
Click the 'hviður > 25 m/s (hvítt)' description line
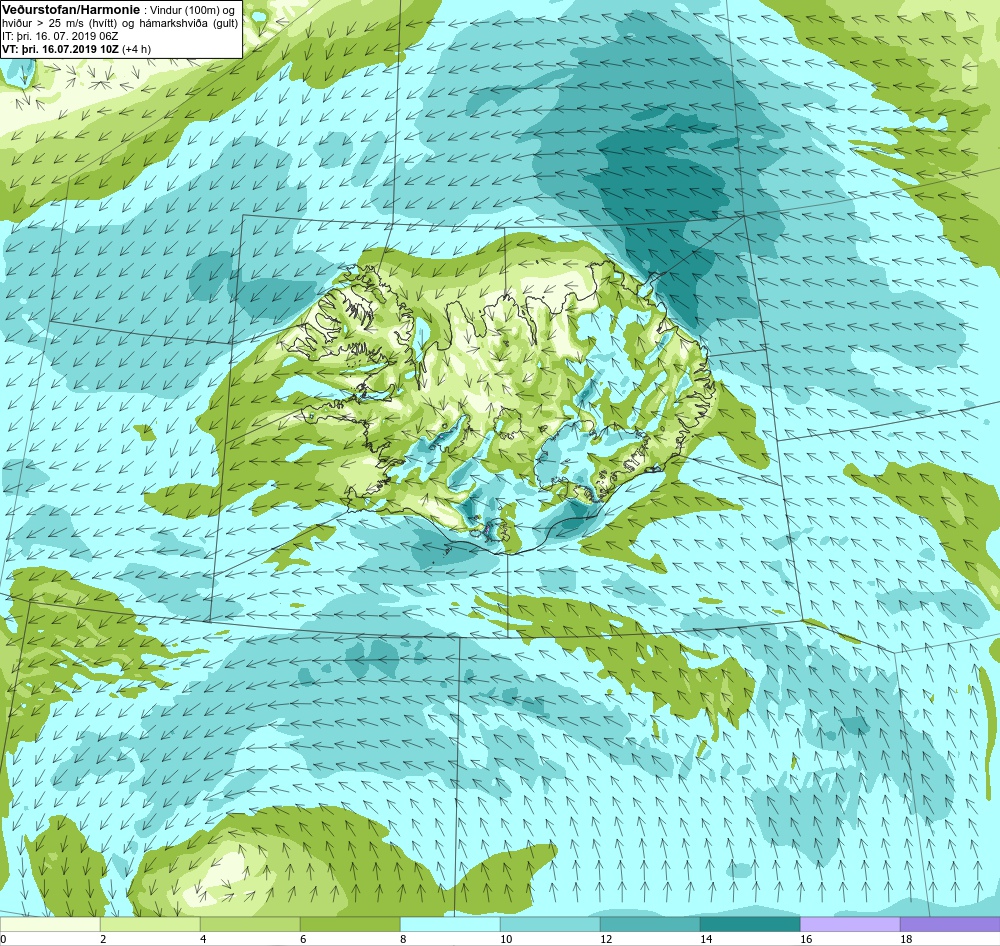point(62,23)
